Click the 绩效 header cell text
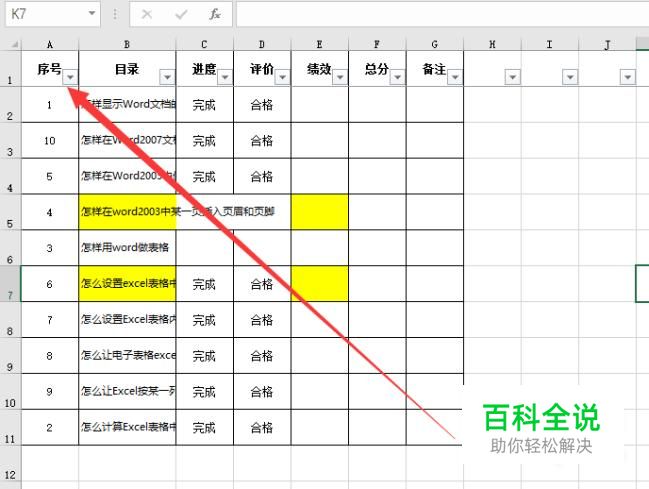The image size is (649, 489). click(x=319, y=69)
